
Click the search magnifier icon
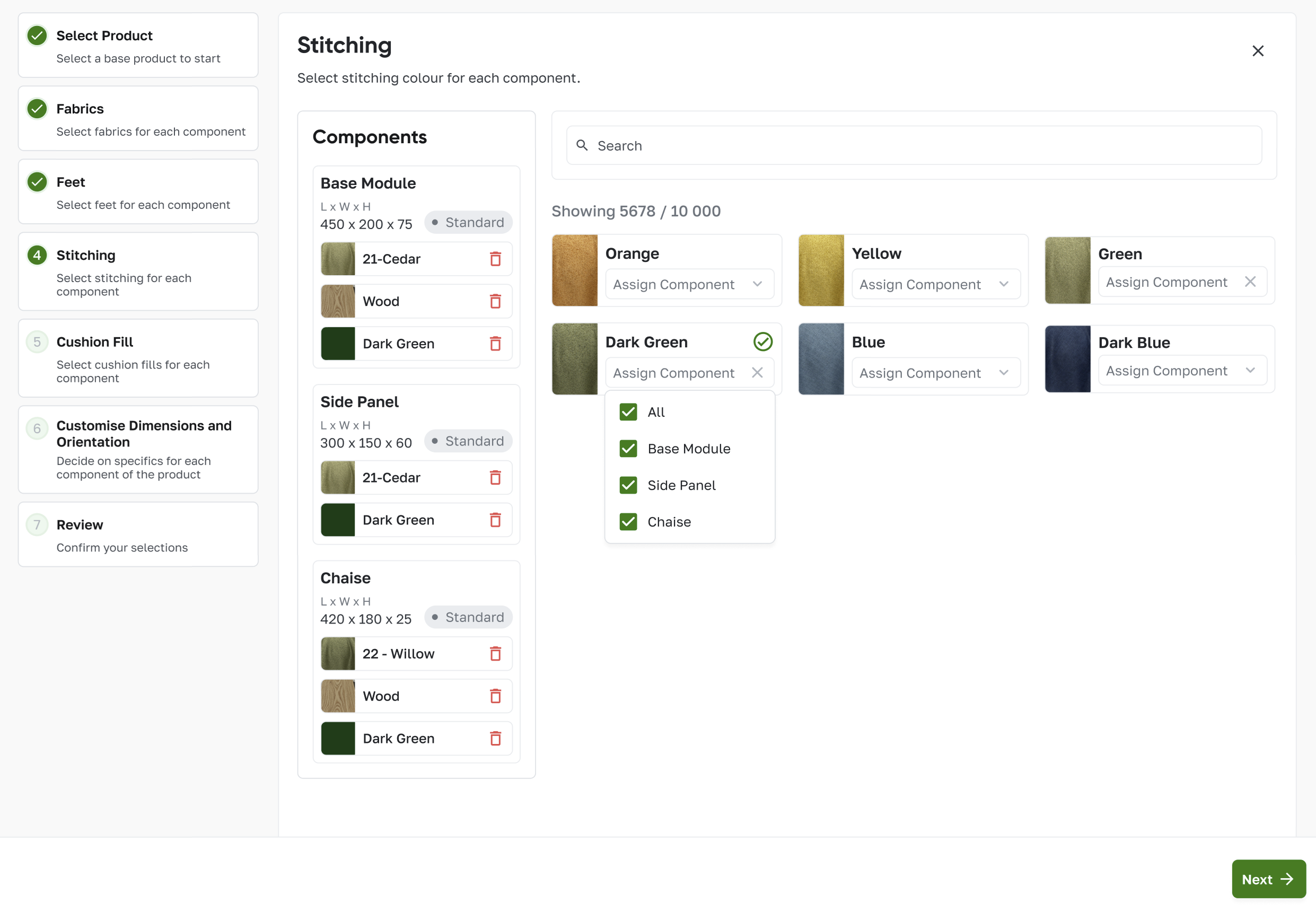pos(582,146)
